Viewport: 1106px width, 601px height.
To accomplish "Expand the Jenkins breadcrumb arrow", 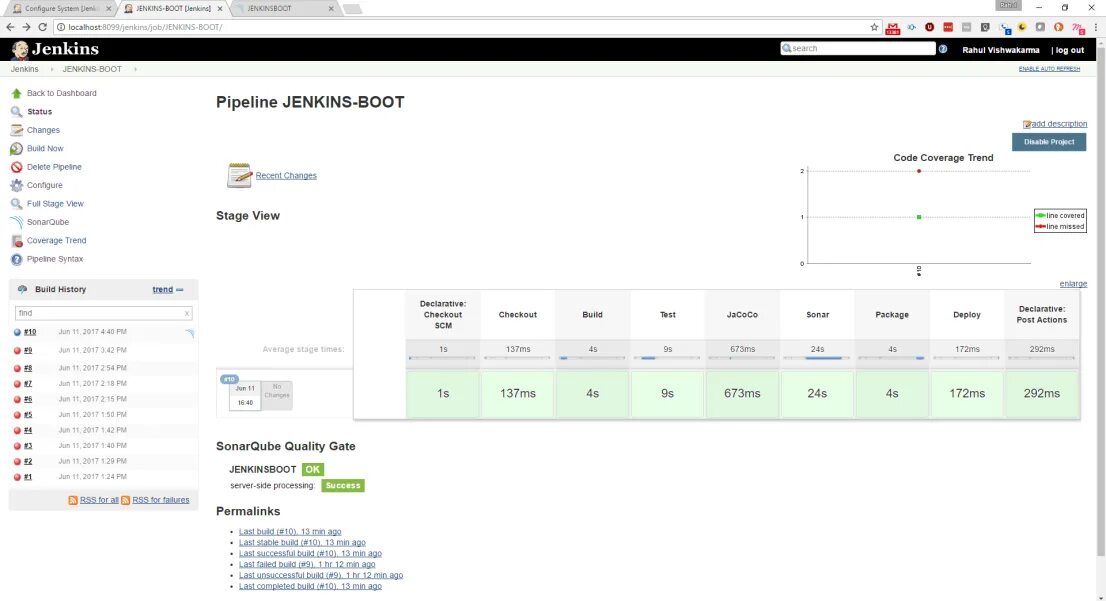I will (51, 69).
